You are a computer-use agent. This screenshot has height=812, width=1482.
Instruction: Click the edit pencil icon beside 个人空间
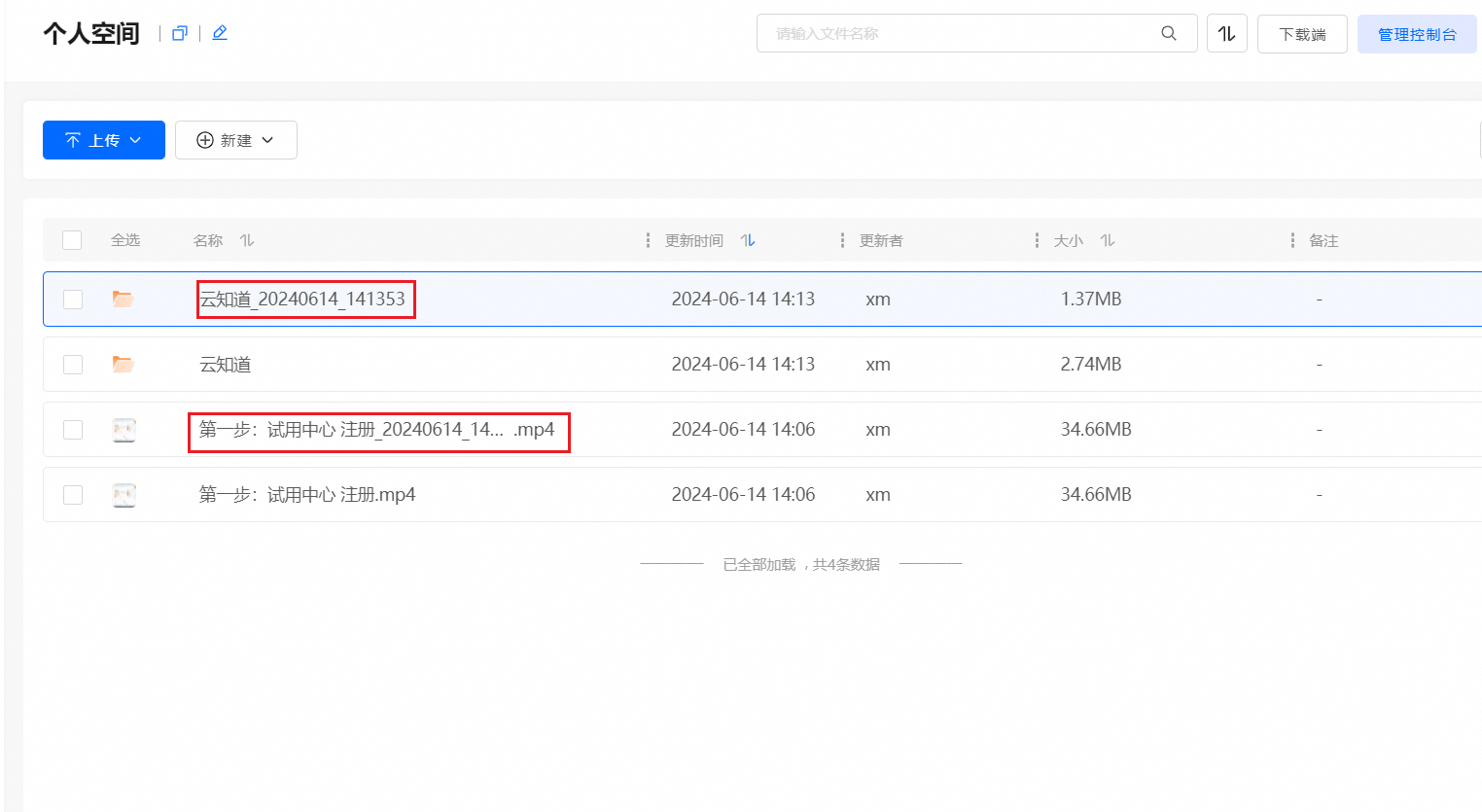pyautogui.click(x=220, y=33)
